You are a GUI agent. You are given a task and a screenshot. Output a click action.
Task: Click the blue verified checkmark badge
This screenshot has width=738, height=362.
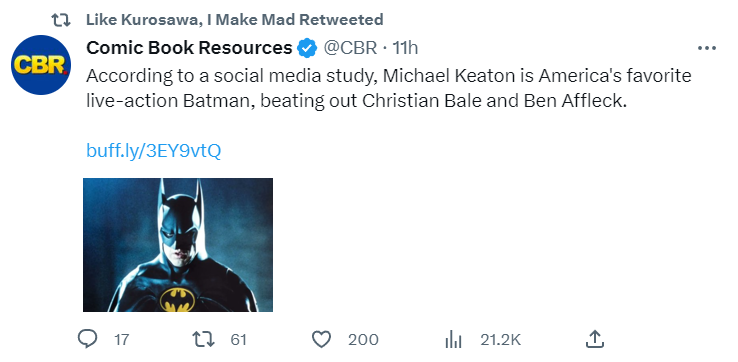308,48
